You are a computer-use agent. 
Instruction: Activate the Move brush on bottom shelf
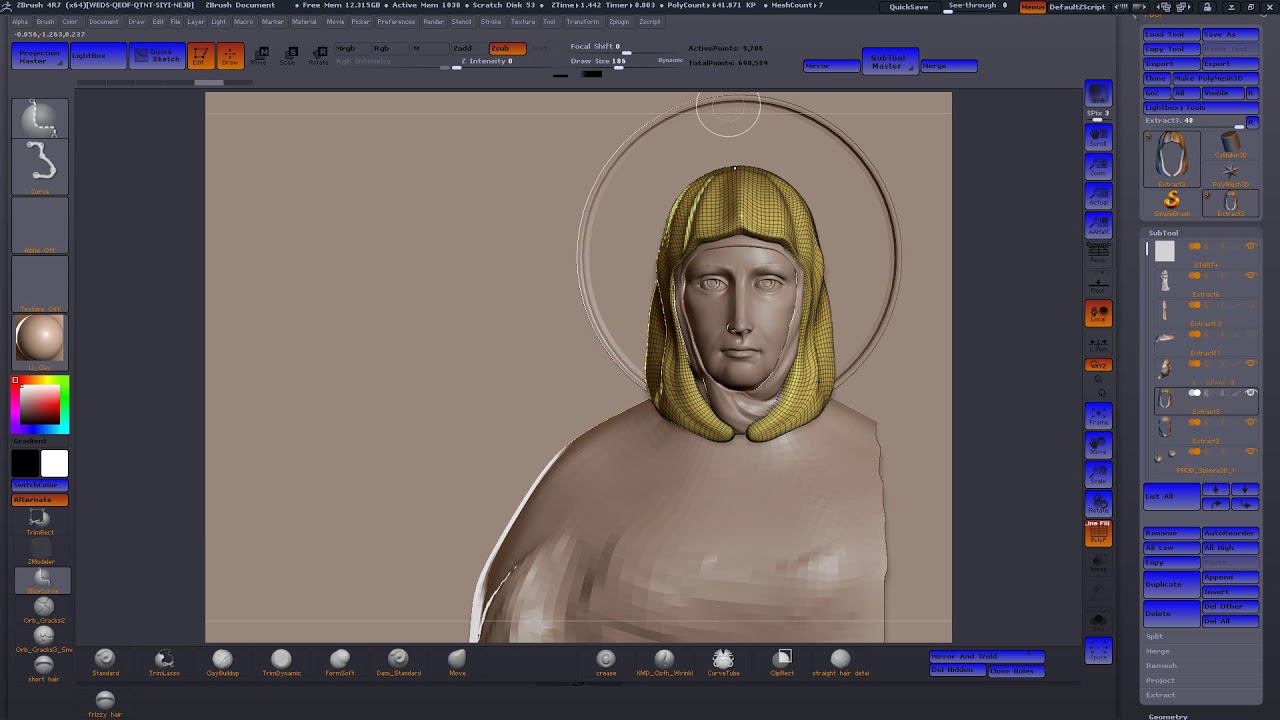pyautogui.click(x=457, y=659)
